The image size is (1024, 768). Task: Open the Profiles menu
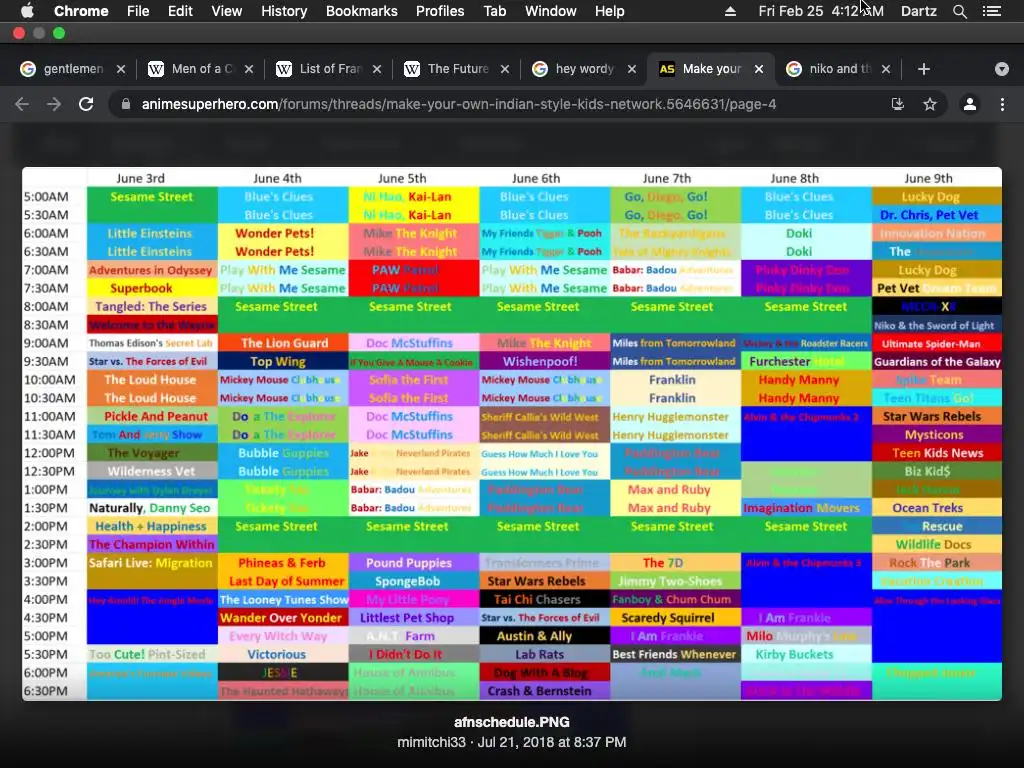click(x=440, y=11)
